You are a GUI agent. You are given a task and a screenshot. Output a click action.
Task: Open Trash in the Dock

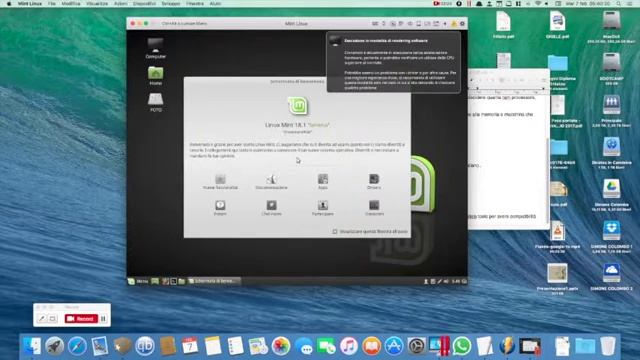click(608, 346)
